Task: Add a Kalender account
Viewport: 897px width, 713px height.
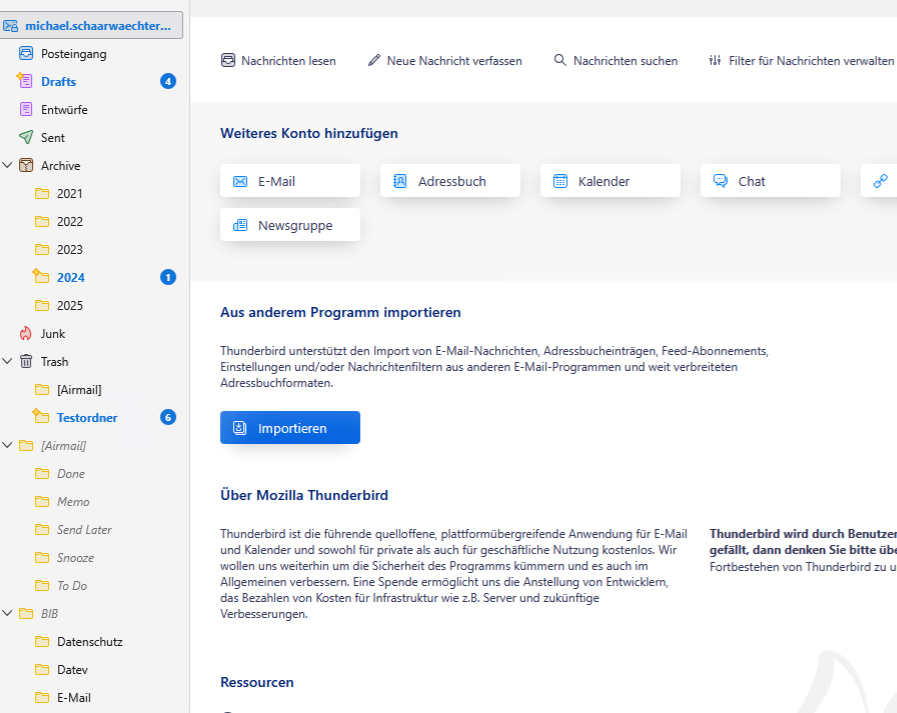Action: click(x=610, y=181)
